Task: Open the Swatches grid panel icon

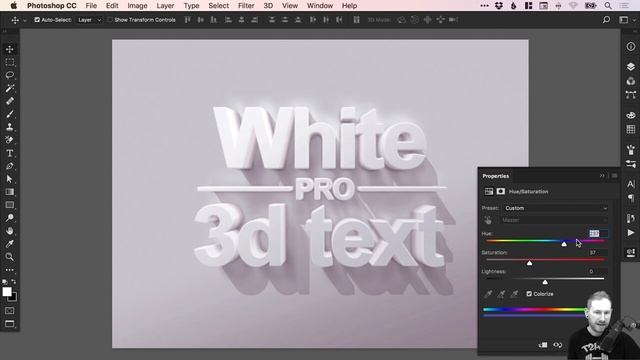Action: [631, 129]
